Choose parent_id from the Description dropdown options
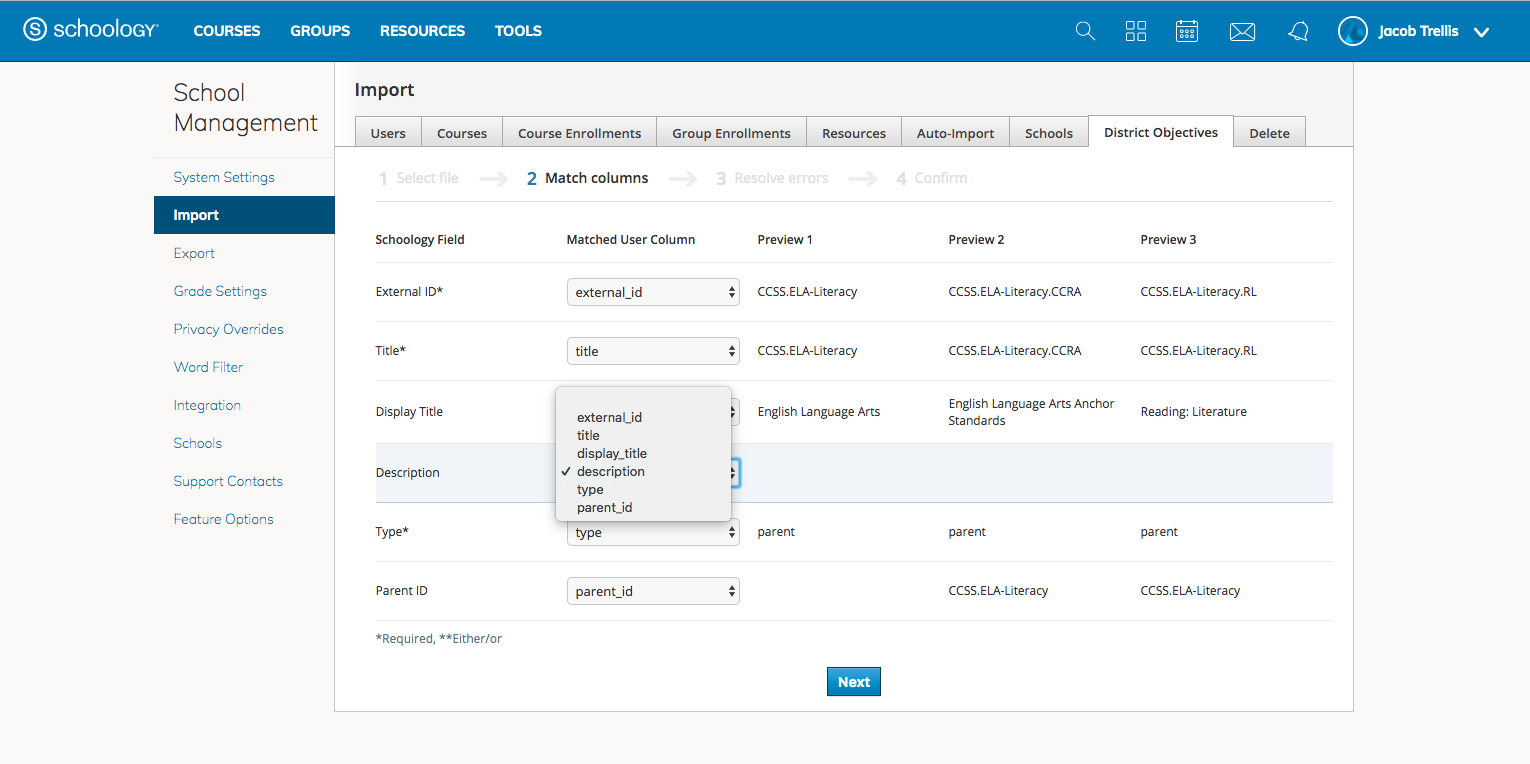 604,507
